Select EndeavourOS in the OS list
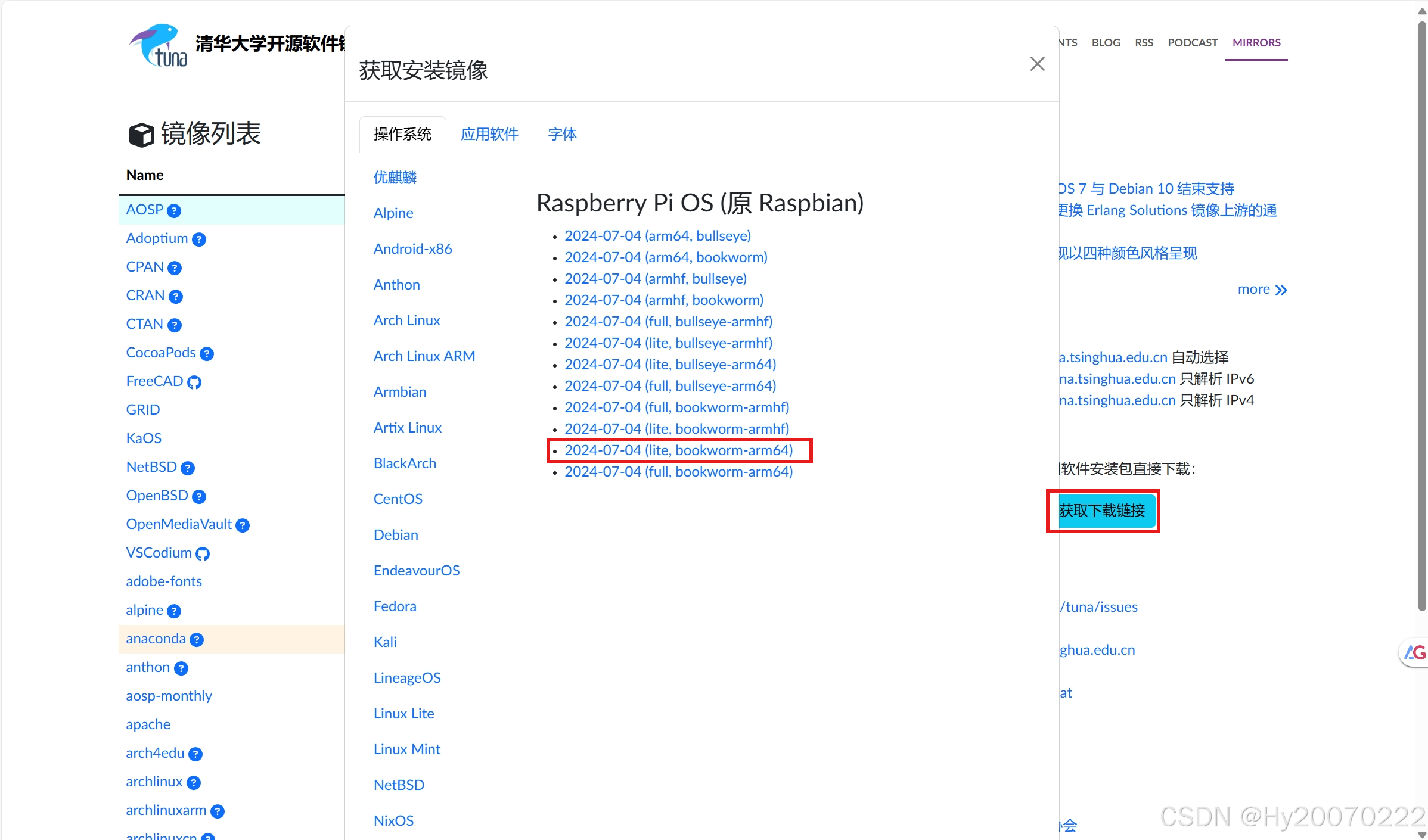 pos(417,571)
